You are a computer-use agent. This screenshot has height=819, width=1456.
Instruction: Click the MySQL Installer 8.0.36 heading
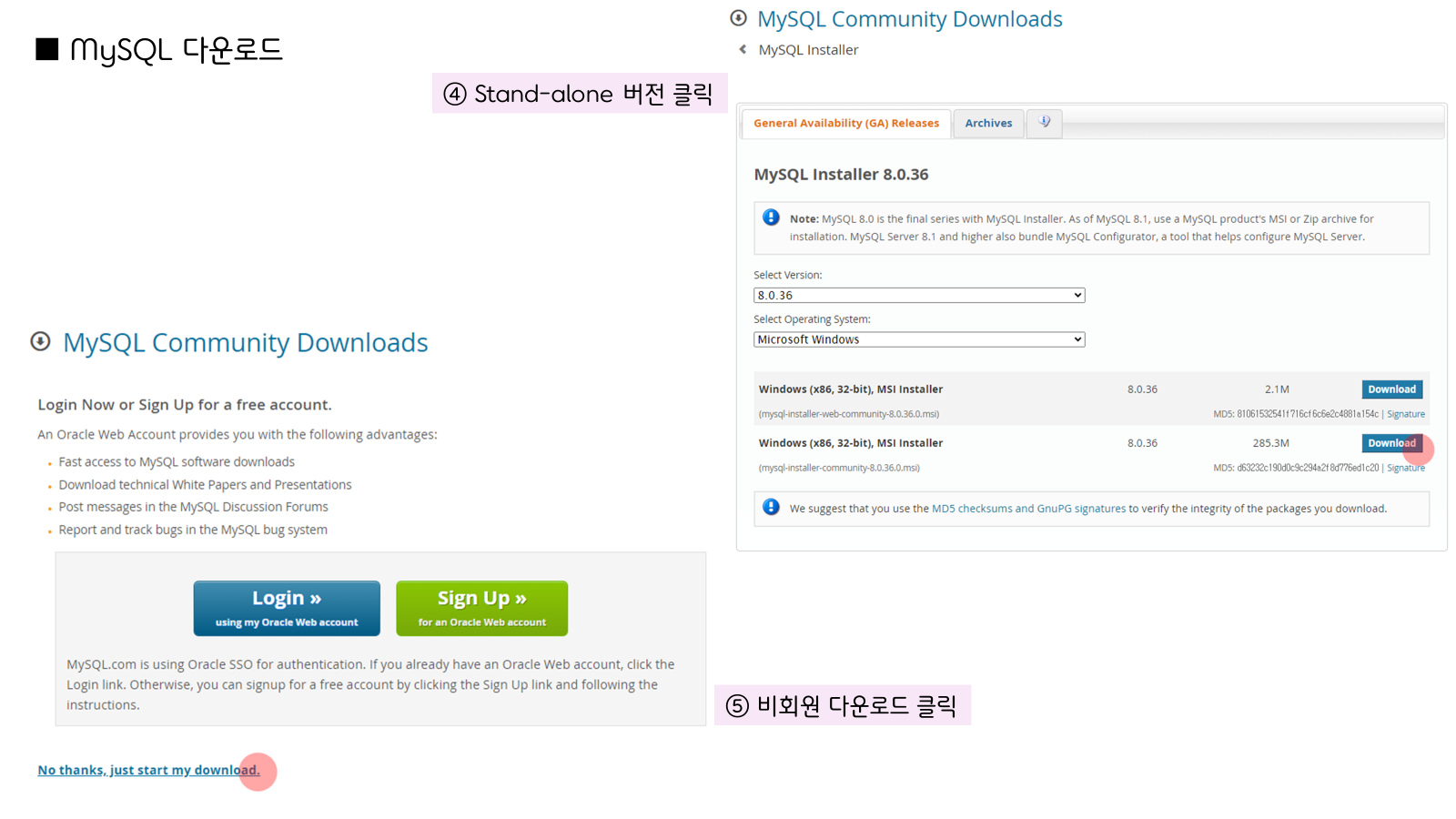point(841,174)
